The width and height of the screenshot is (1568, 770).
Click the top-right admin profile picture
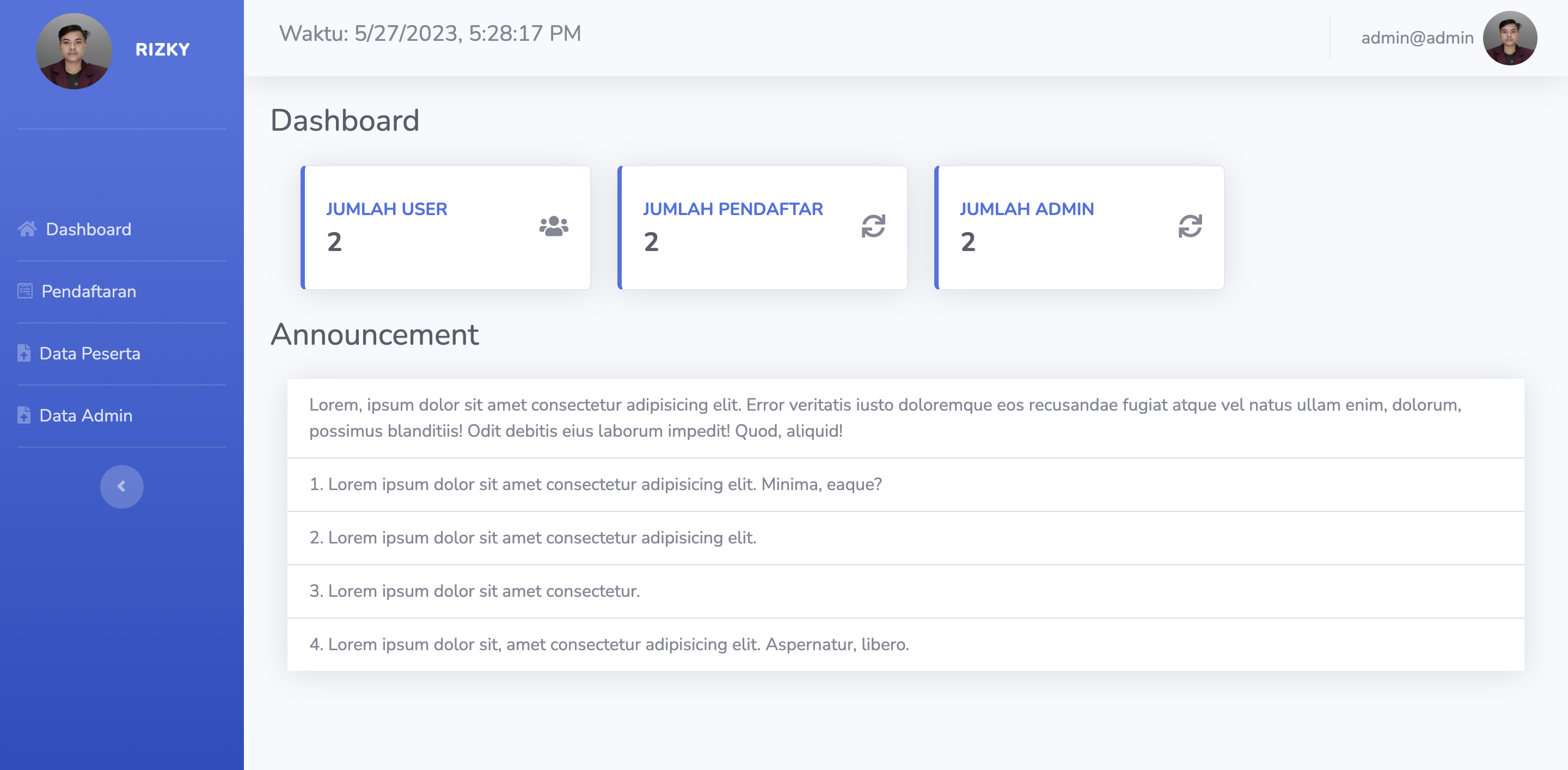click(1510, 38)
